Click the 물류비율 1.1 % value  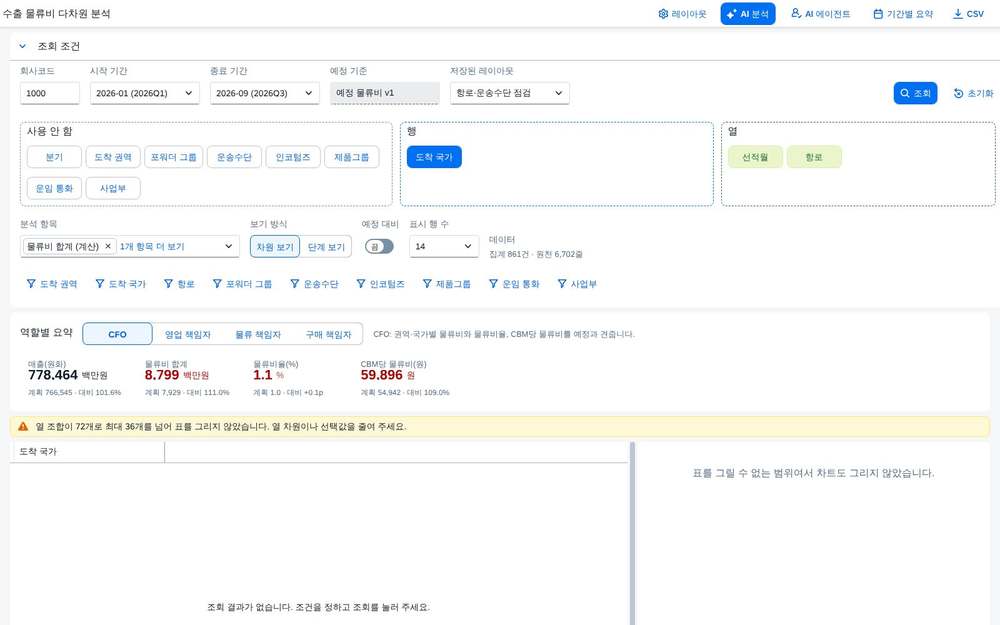pos(268,375)
